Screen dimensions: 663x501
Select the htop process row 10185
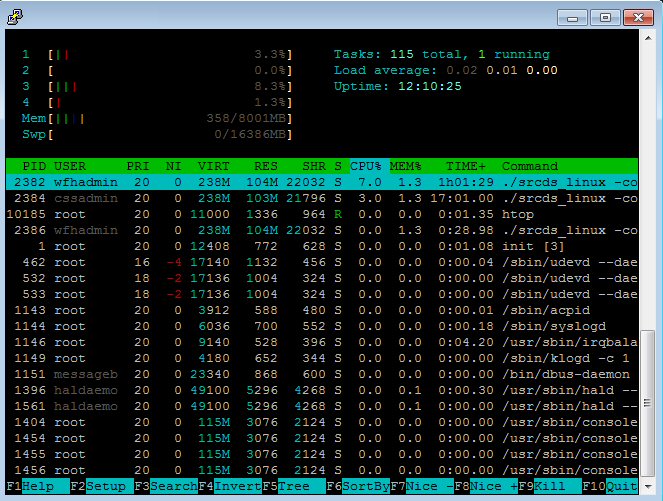coord(322,214)
